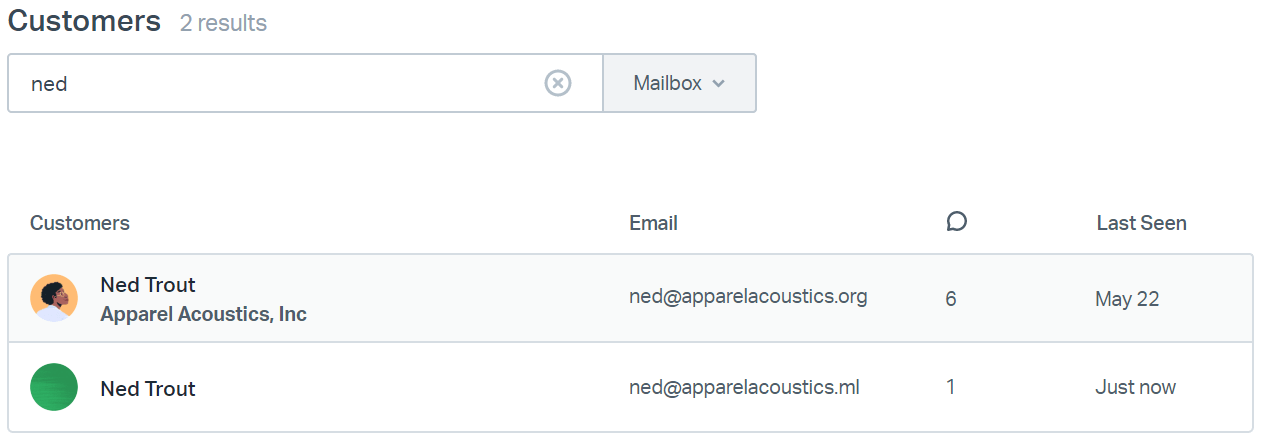Sort by the Email column header
The height and width of the screenshot is (444, 1262).
point(653,223)
